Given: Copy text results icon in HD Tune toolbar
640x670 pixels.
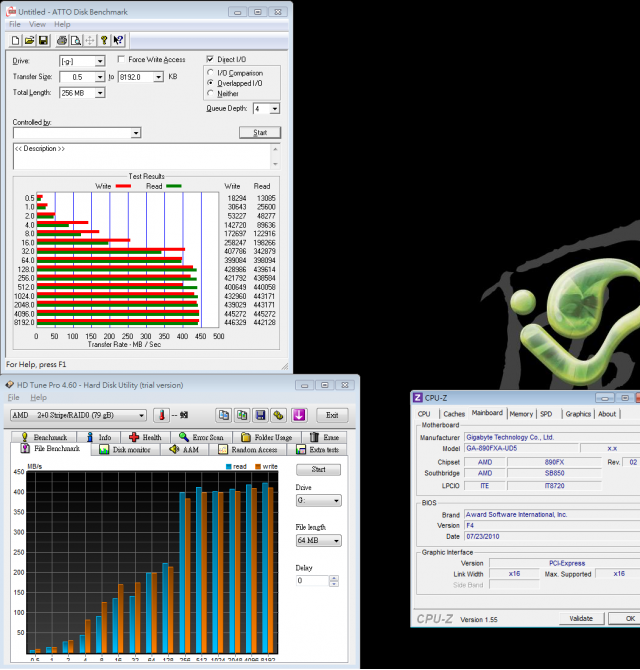Looking at the screenshot, I should click(x=224, y=415).
